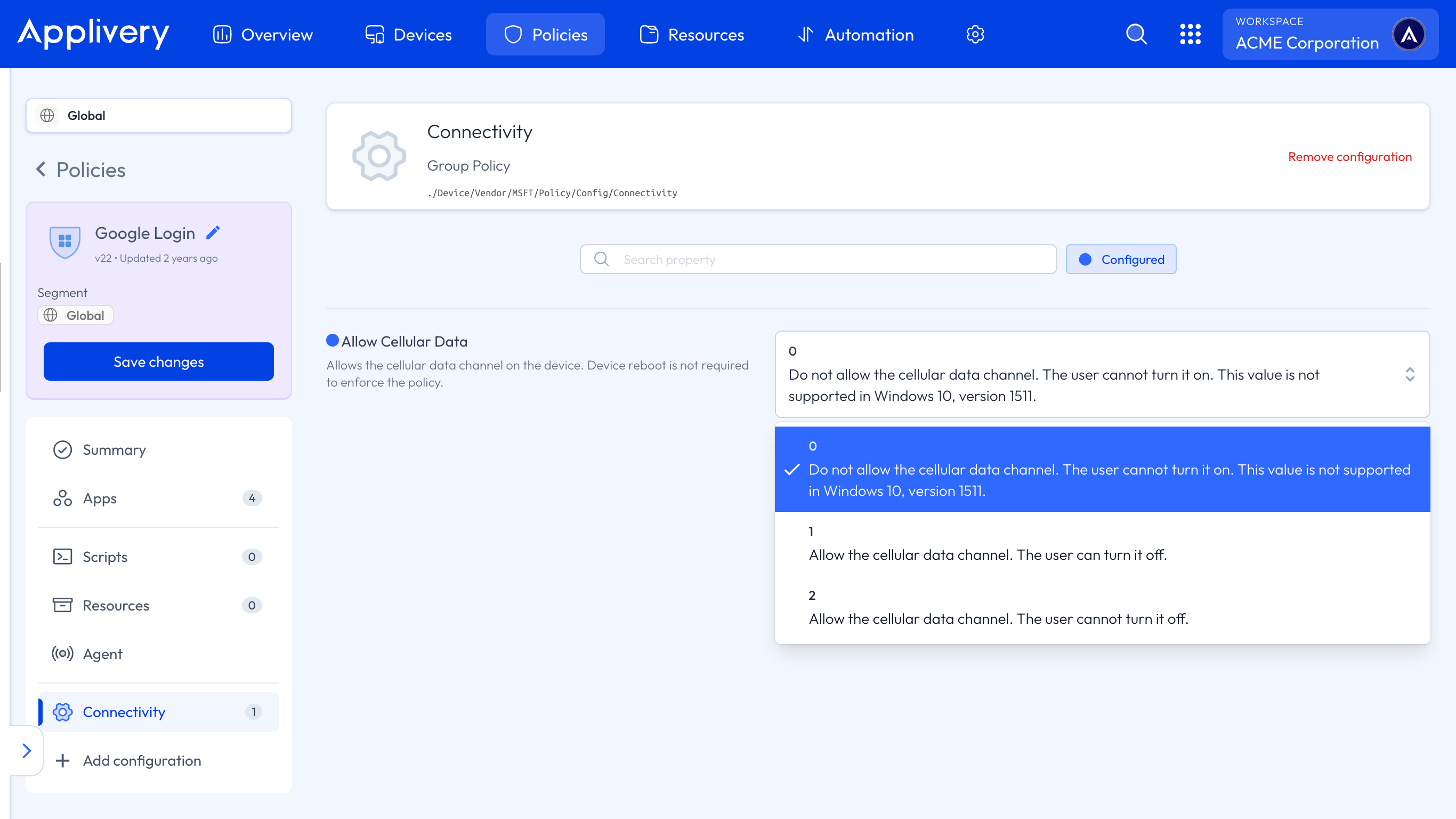
Task: Open the Devices tab
Action: (409, 35)
